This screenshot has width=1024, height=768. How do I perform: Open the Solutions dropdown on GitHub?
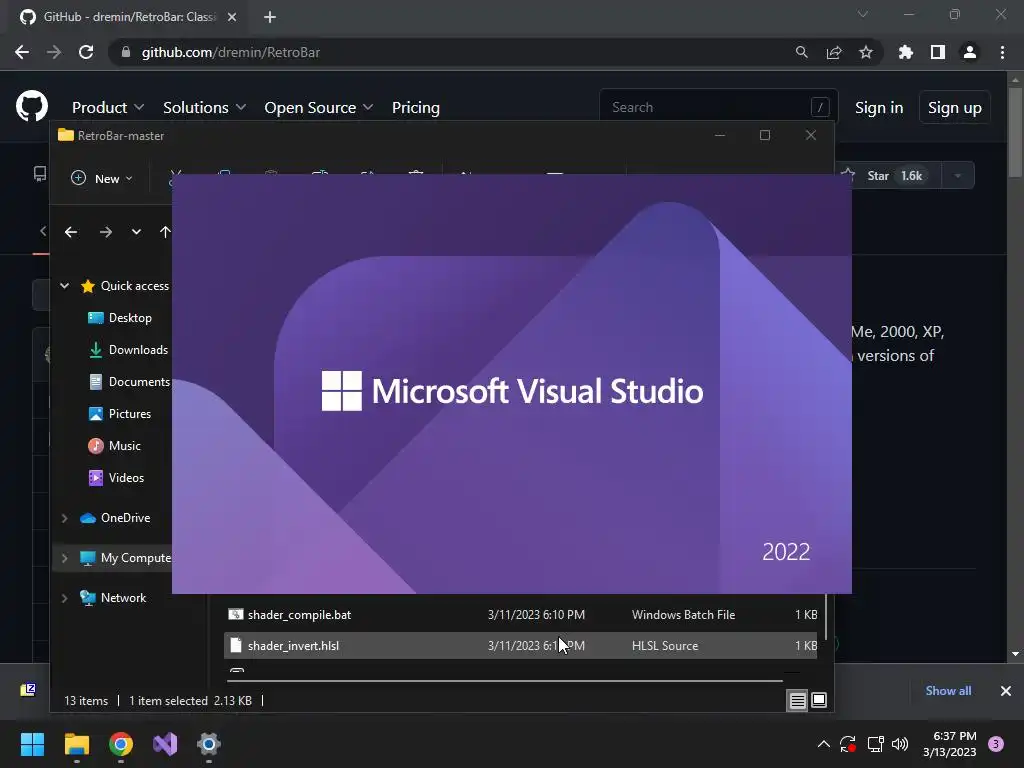(204, 107)
